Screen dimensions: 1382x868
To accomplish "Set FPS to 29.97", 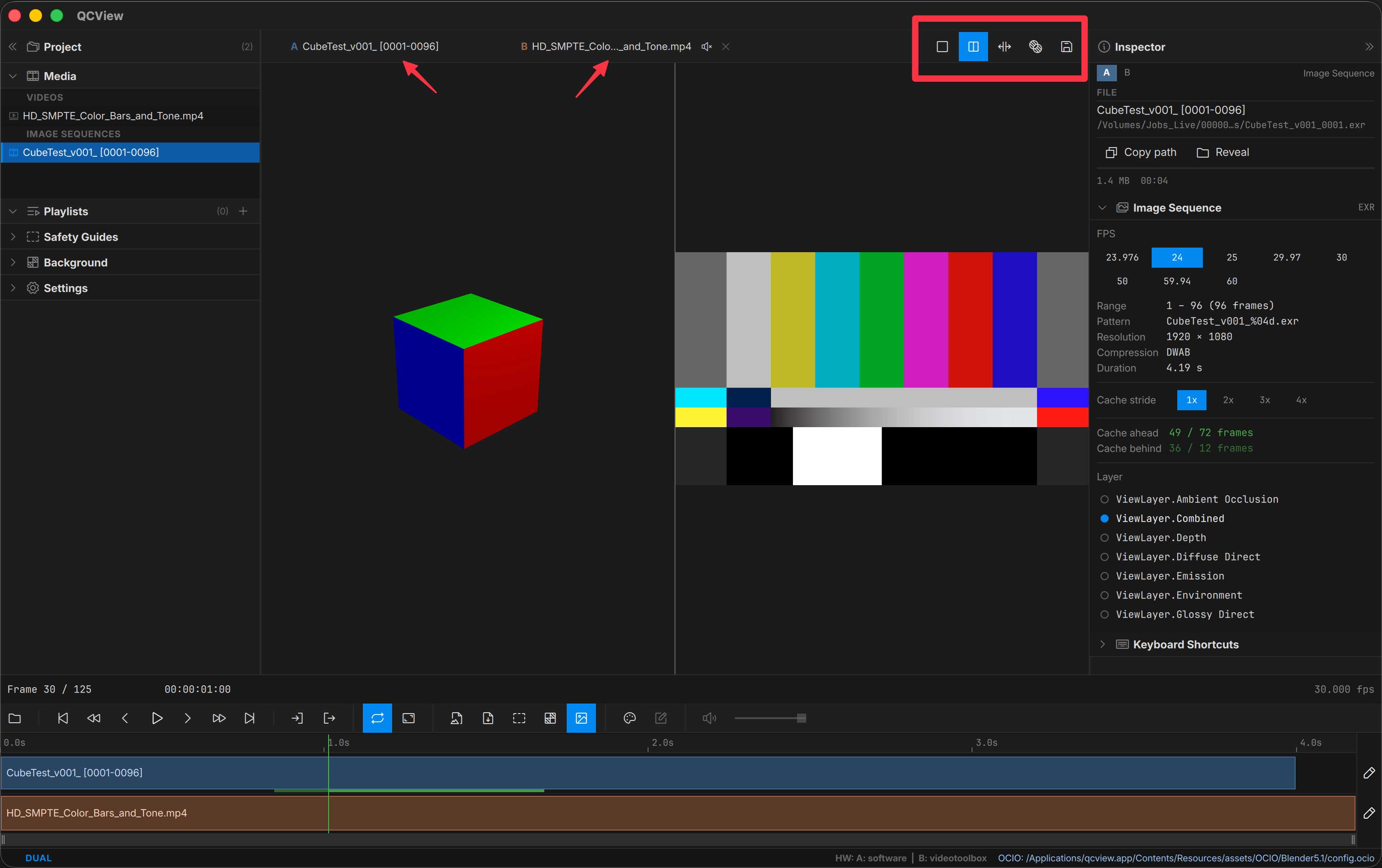I will pos(1286,257).
